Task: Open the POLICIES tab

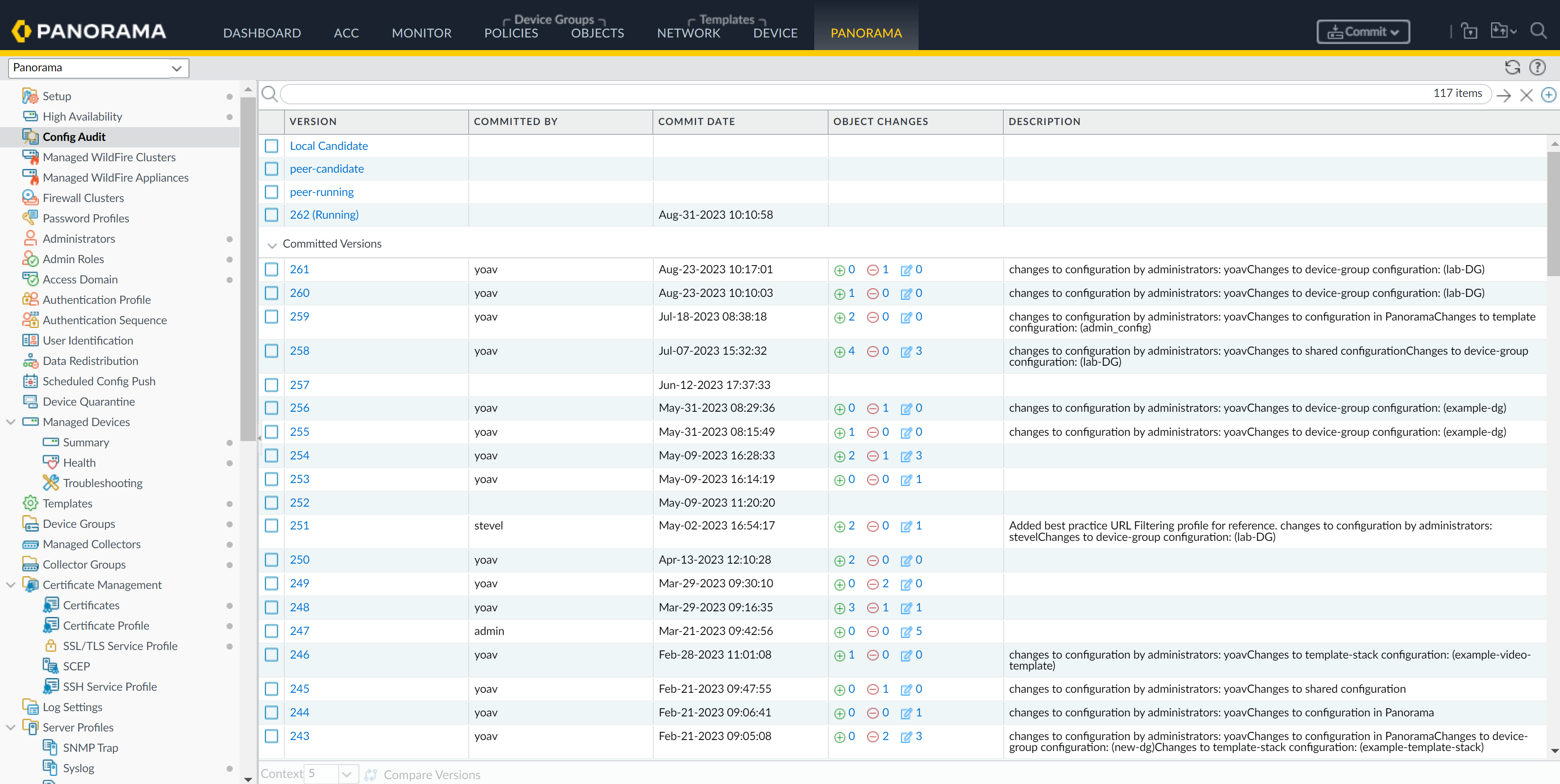Action: [511, 33]
